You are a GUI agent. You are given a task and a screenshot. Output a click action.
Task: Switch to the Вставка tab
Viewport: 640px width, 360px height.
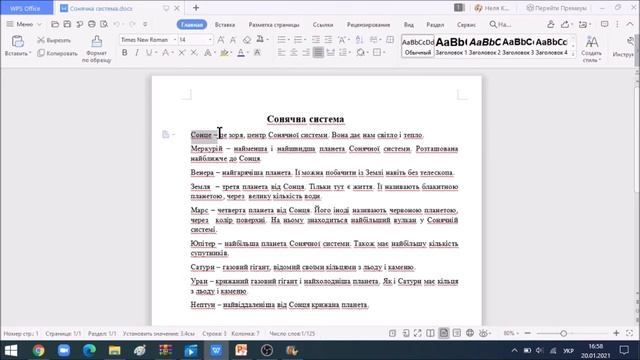point(225,24)
